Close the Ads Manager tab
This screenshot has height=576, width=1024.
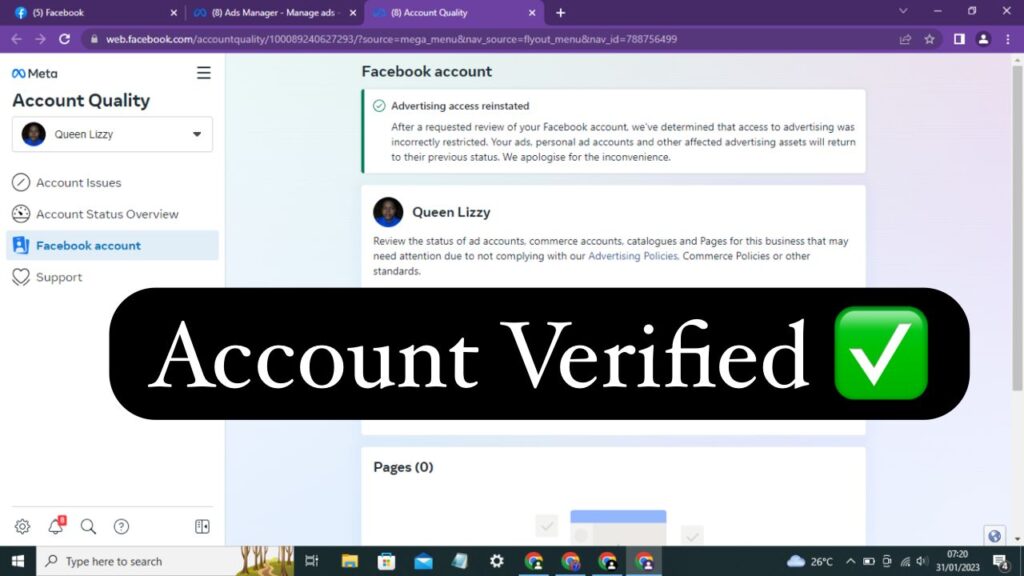click(353, 12)
